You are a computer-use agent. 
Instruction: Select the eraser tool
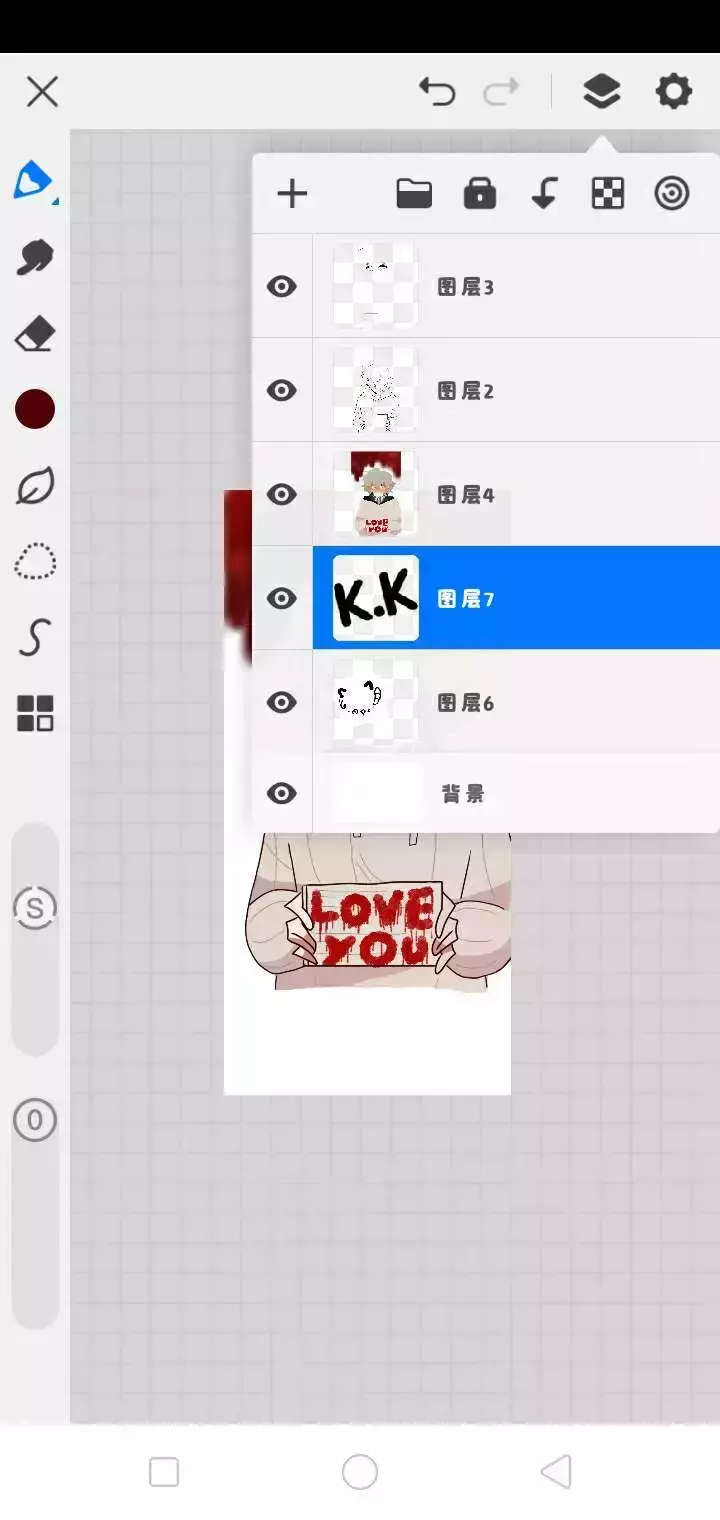pos(35,335)
